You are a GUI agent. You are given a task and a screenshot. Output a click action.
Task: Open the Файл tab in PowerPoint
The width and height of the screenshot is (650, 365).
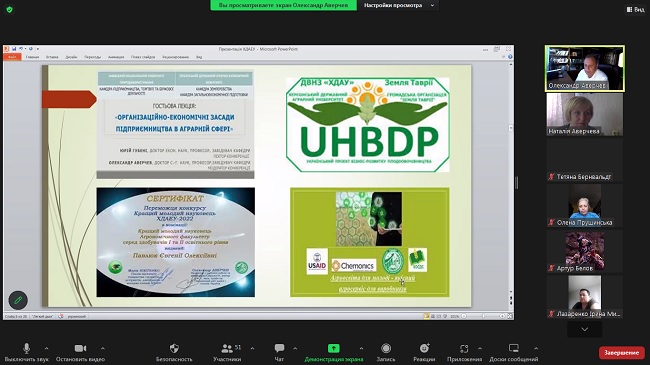click(x=12, y=57)
